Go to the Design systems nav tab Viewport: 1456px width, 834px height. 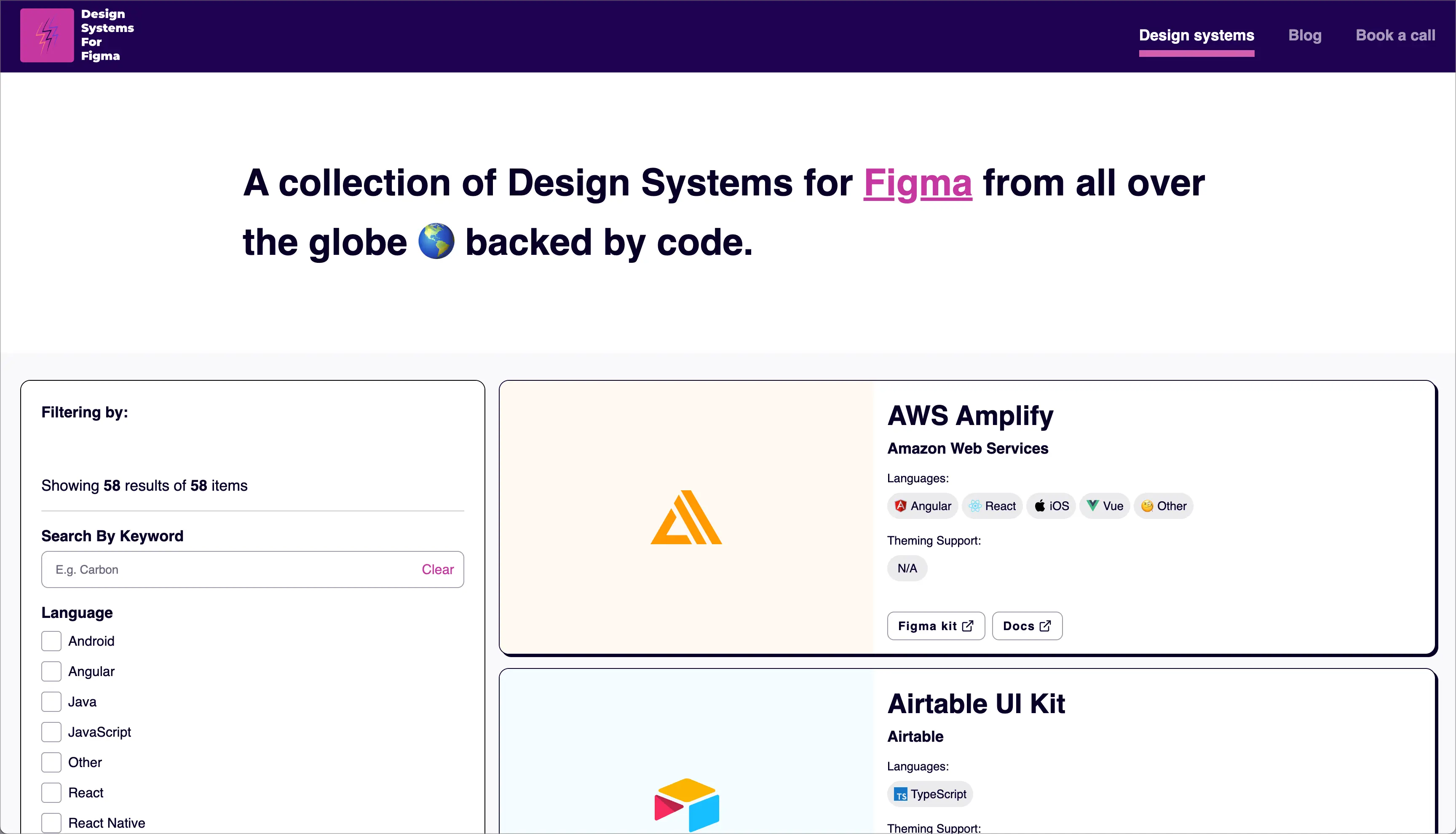tap(1196, 35)
